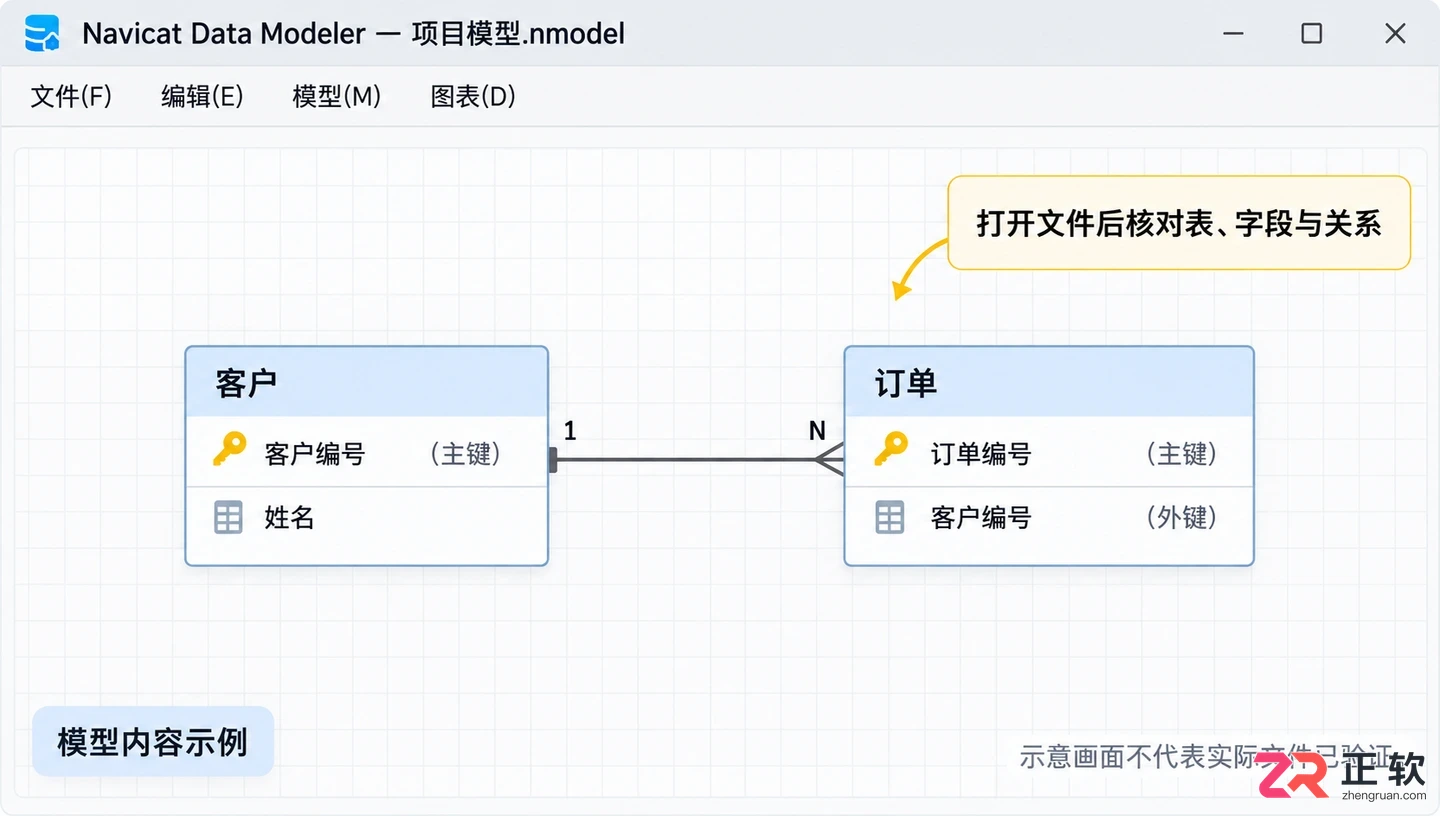Minimize the Navicat Data Modeler window

coord(1233,34)
